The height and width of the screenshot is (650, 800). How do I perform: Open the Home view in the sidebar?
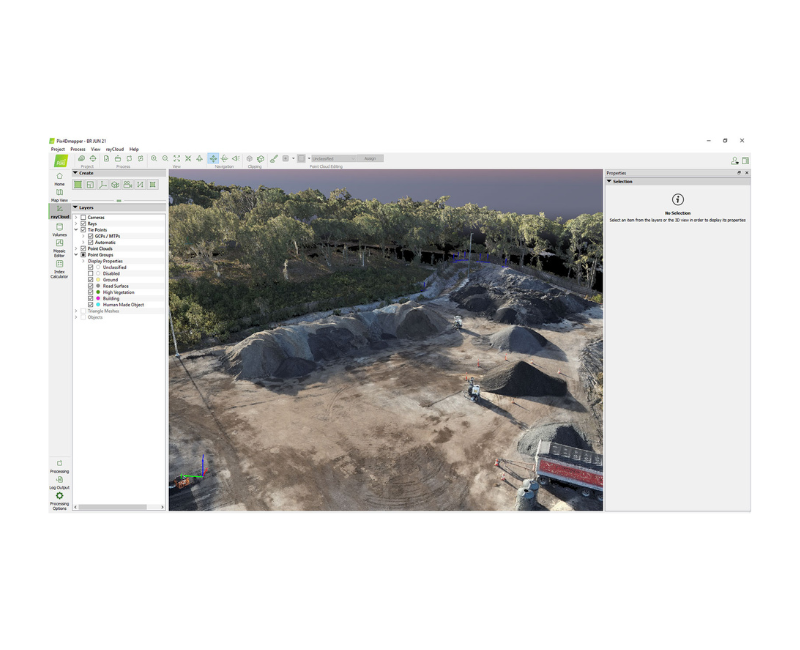click(x=59, y=179)
